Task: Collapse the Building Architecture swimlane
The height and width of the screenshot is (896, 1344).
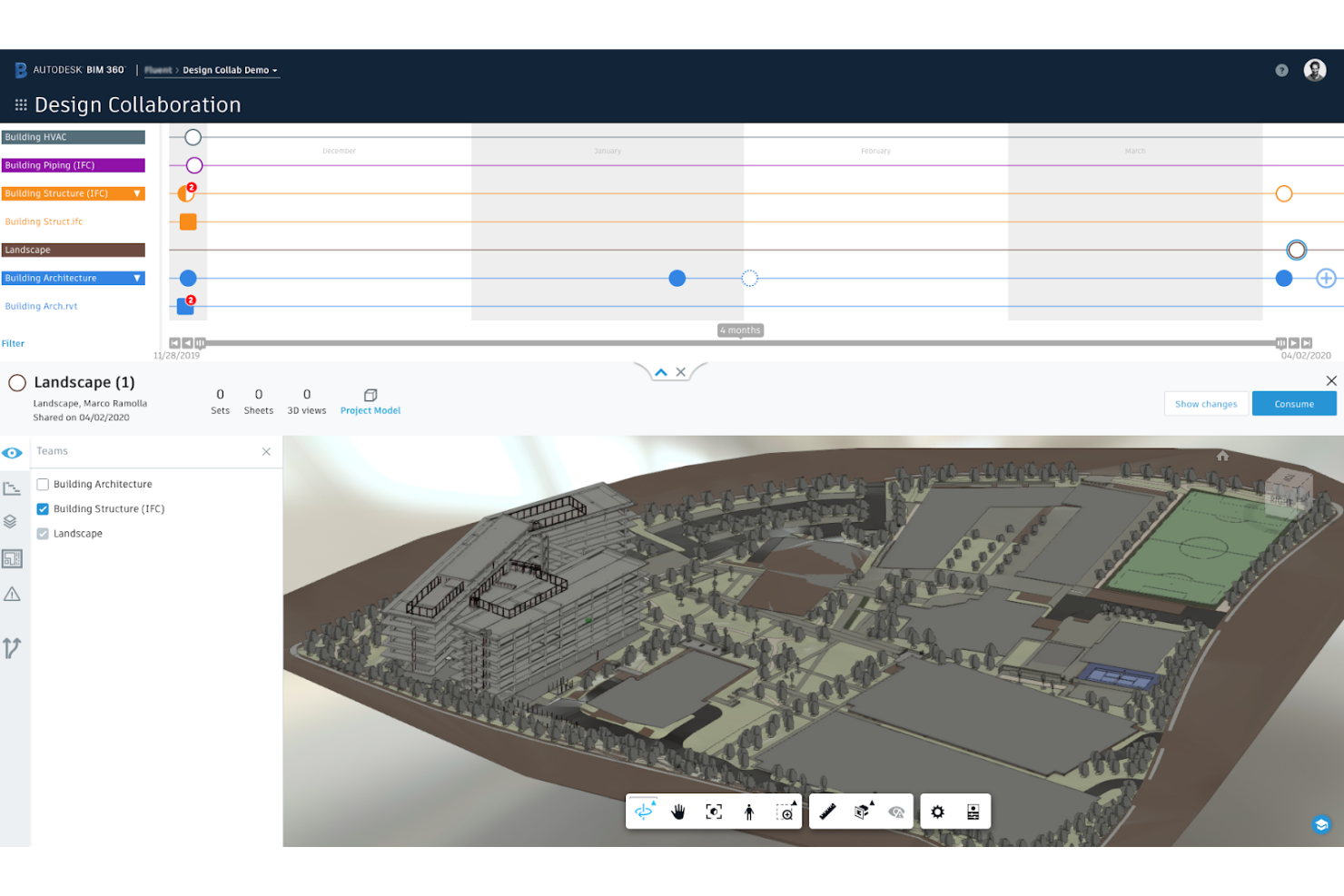Action: click(x=134, y=278)
